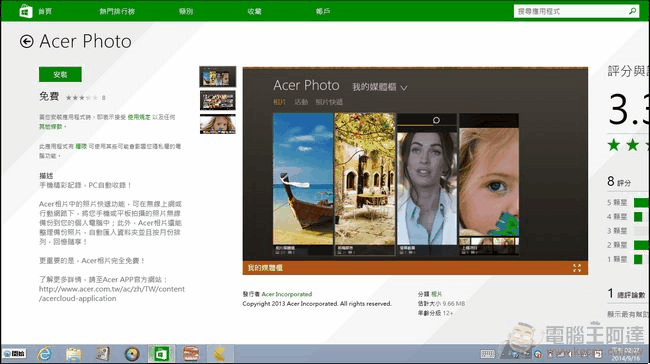Click the 4 顆星 rating bar
650x364 pixels.
click(638, 217)
